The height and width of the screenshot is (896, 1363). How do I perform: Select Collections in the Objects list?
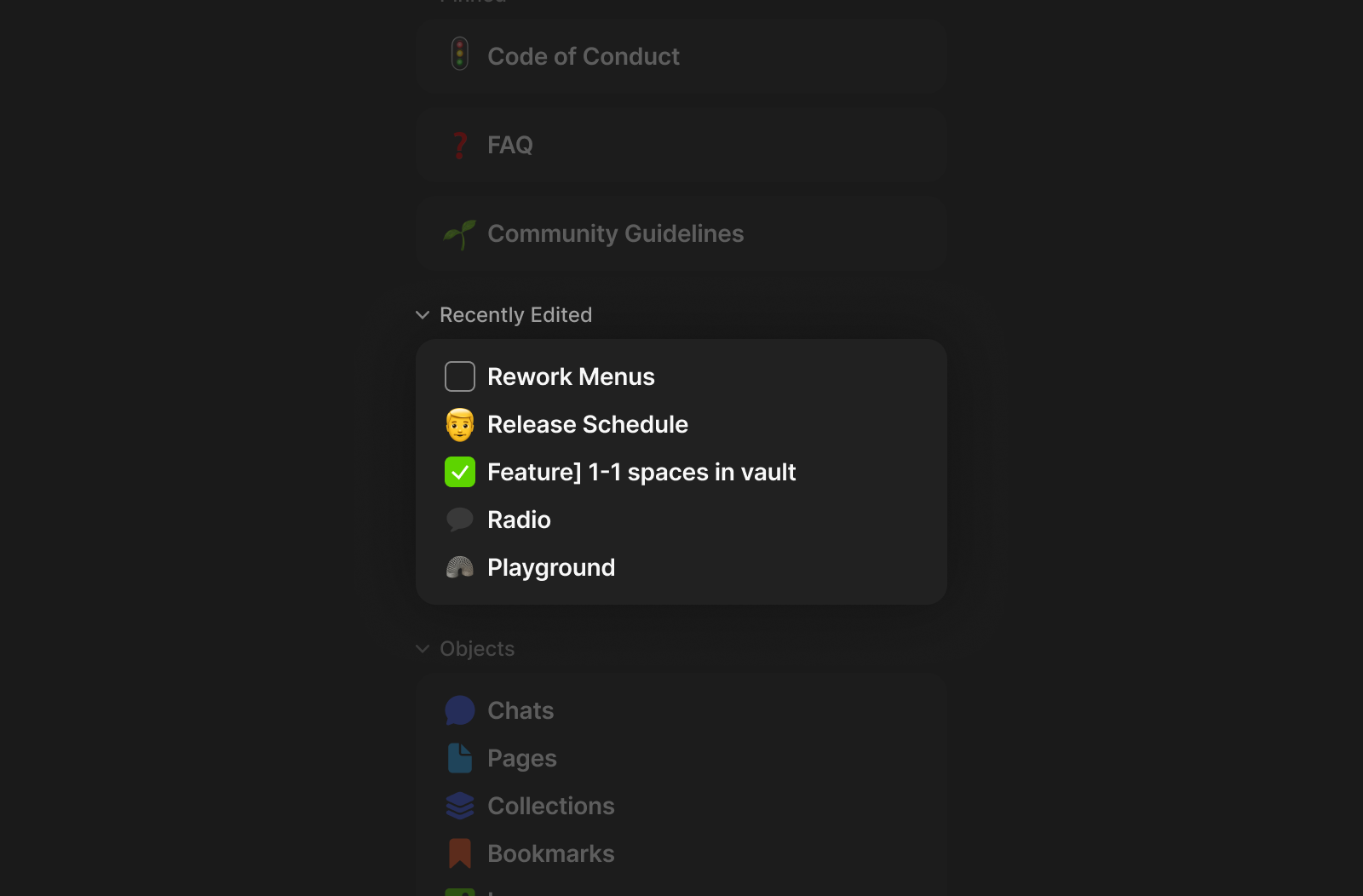click(550, 806)
